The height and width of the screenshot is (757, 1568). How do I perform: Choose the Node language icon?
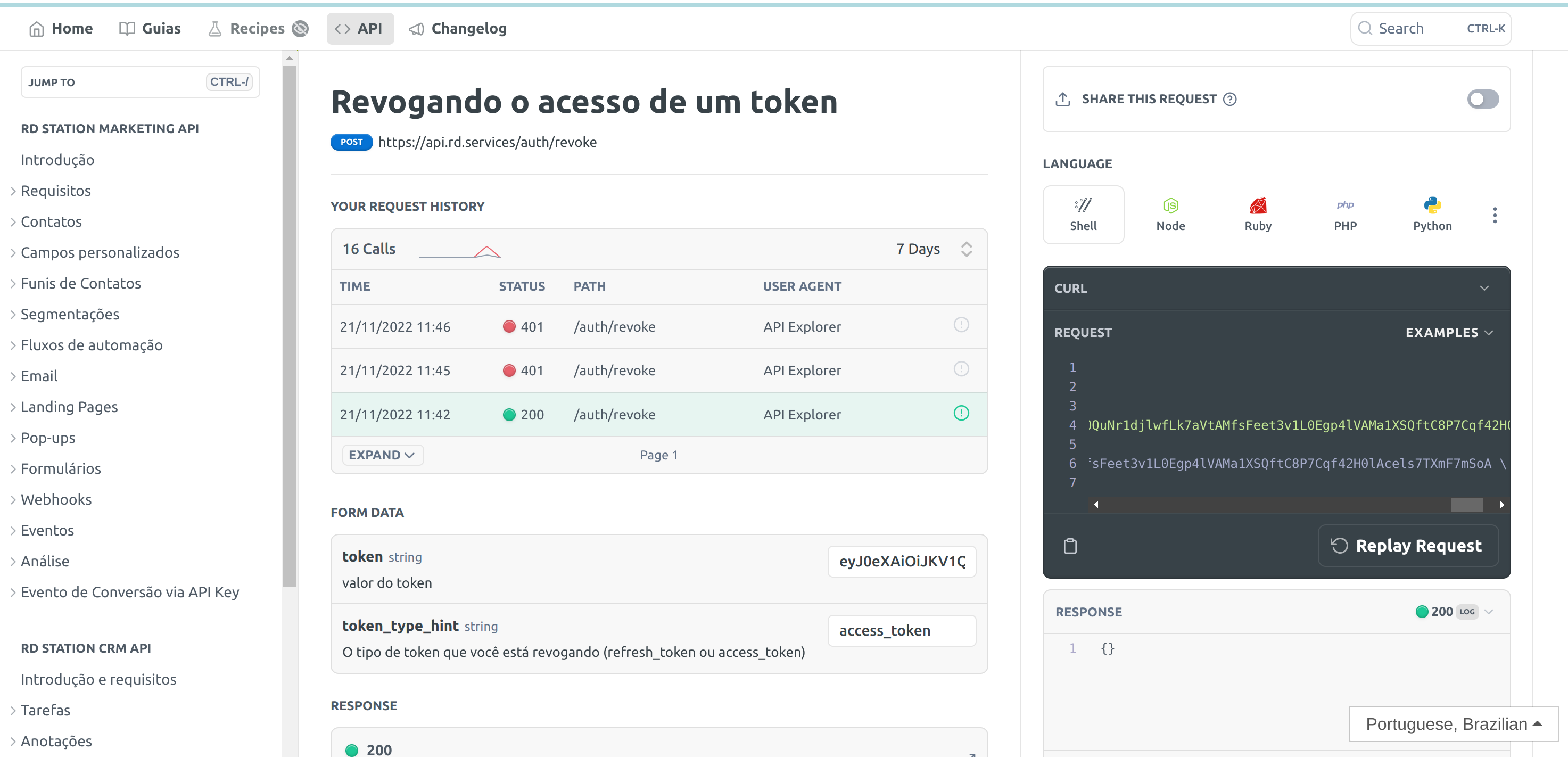point(1170,215)
